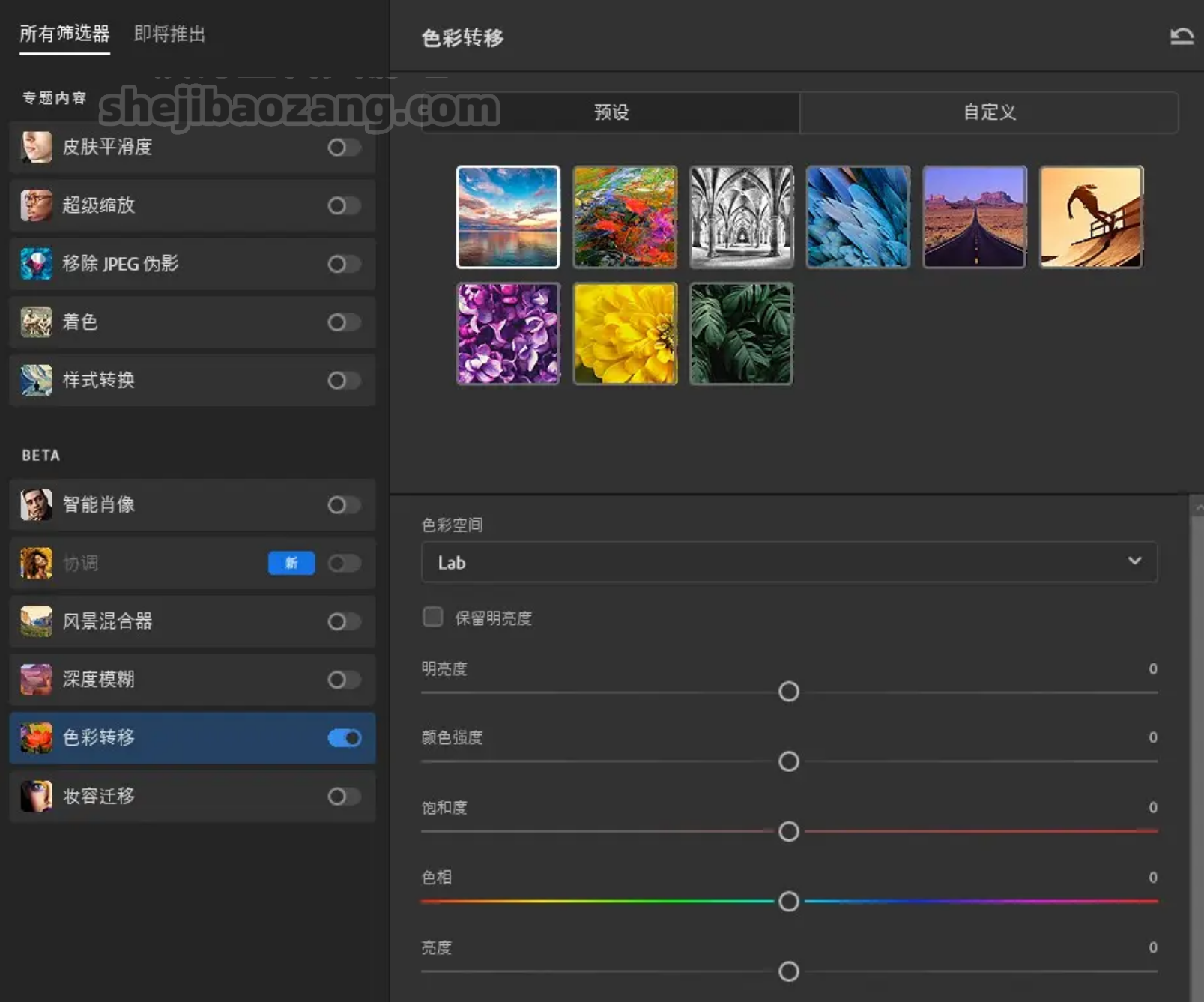Click the 色彩转移 filter flower icon
Screen dimensions: 1204x1002
36,738
